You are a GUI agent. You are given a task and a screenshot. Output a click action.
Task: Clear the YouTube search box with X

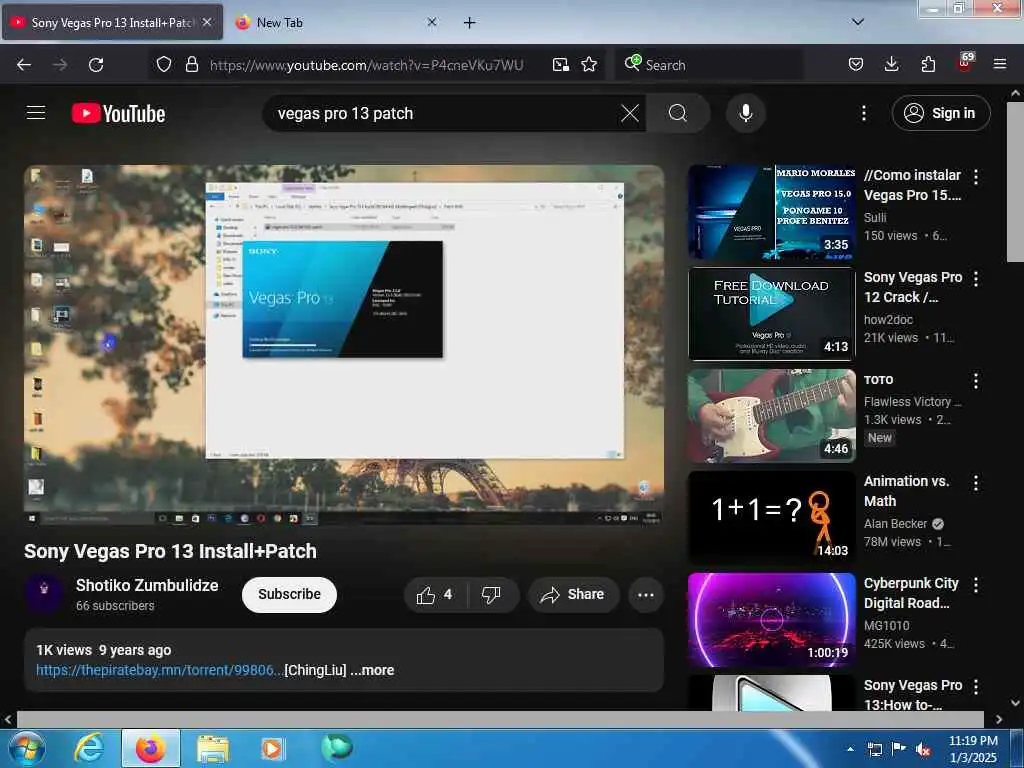click(630, 113)
